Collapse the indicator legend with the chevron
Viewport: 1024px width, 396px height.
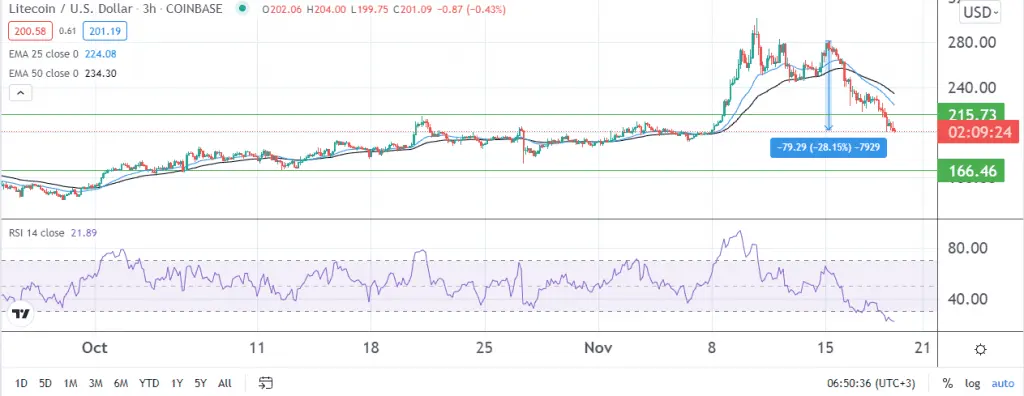(21, 93)
